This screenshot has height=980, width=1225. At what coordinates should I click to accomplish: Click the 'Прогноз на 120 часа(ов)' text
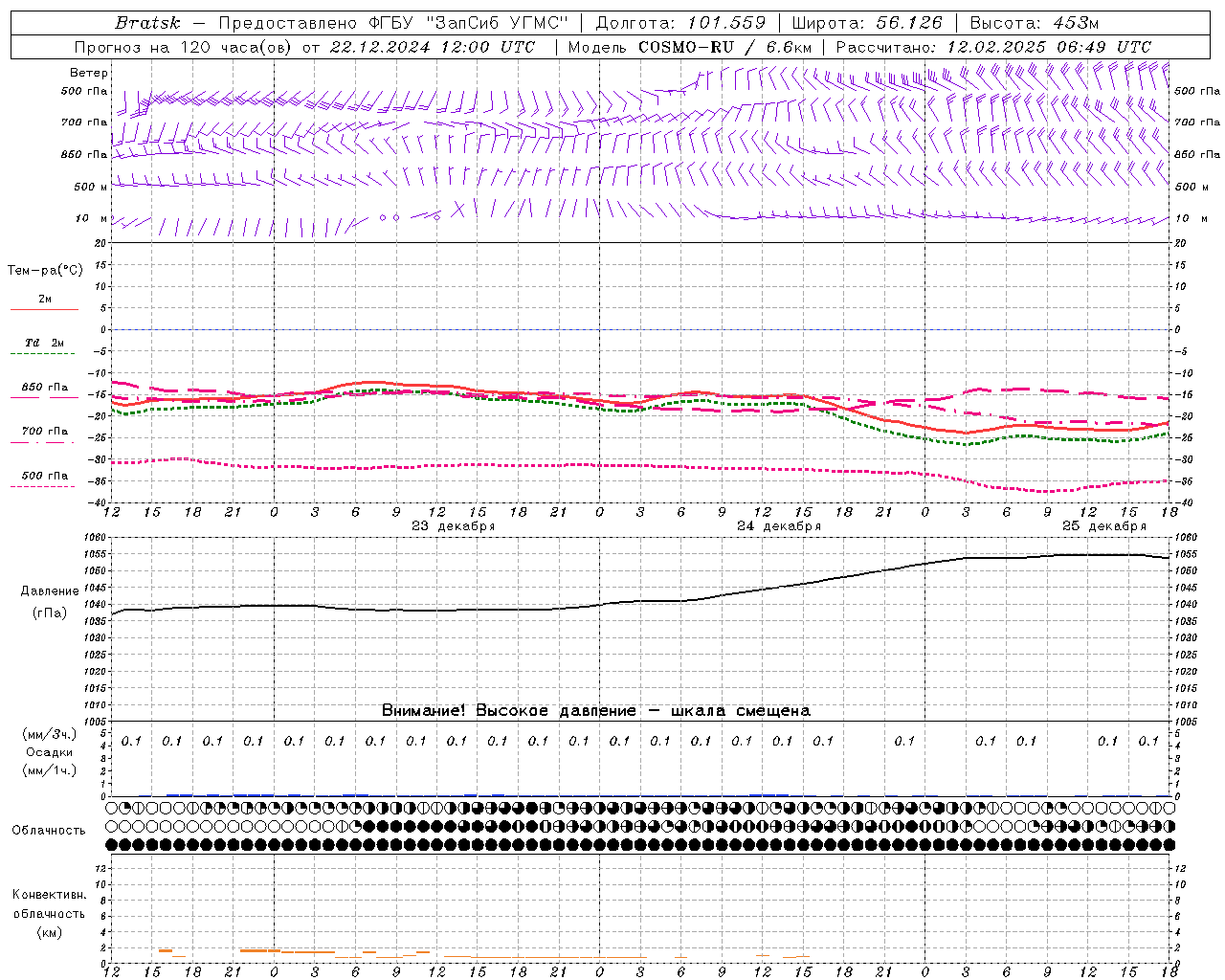pos(184,47)
